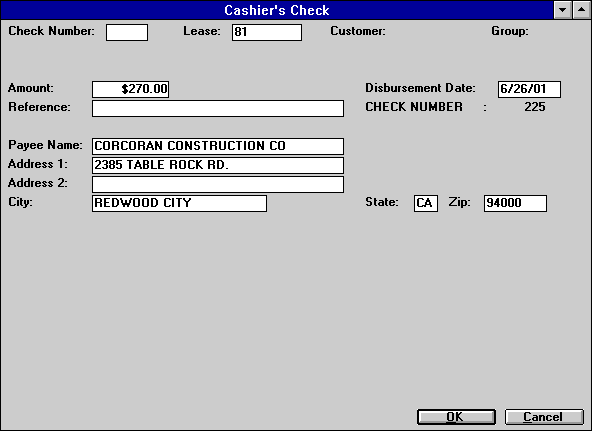Click the Payee Name label text
Viewport: 592px width, 431px height.
pos(45,145)
